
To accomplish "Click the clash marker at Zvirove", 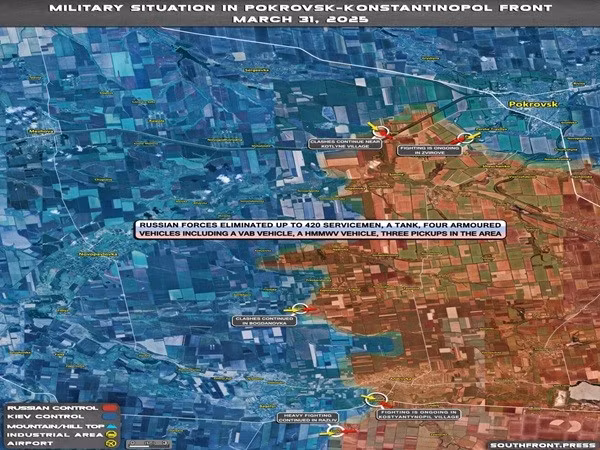I will click(465, 139).
